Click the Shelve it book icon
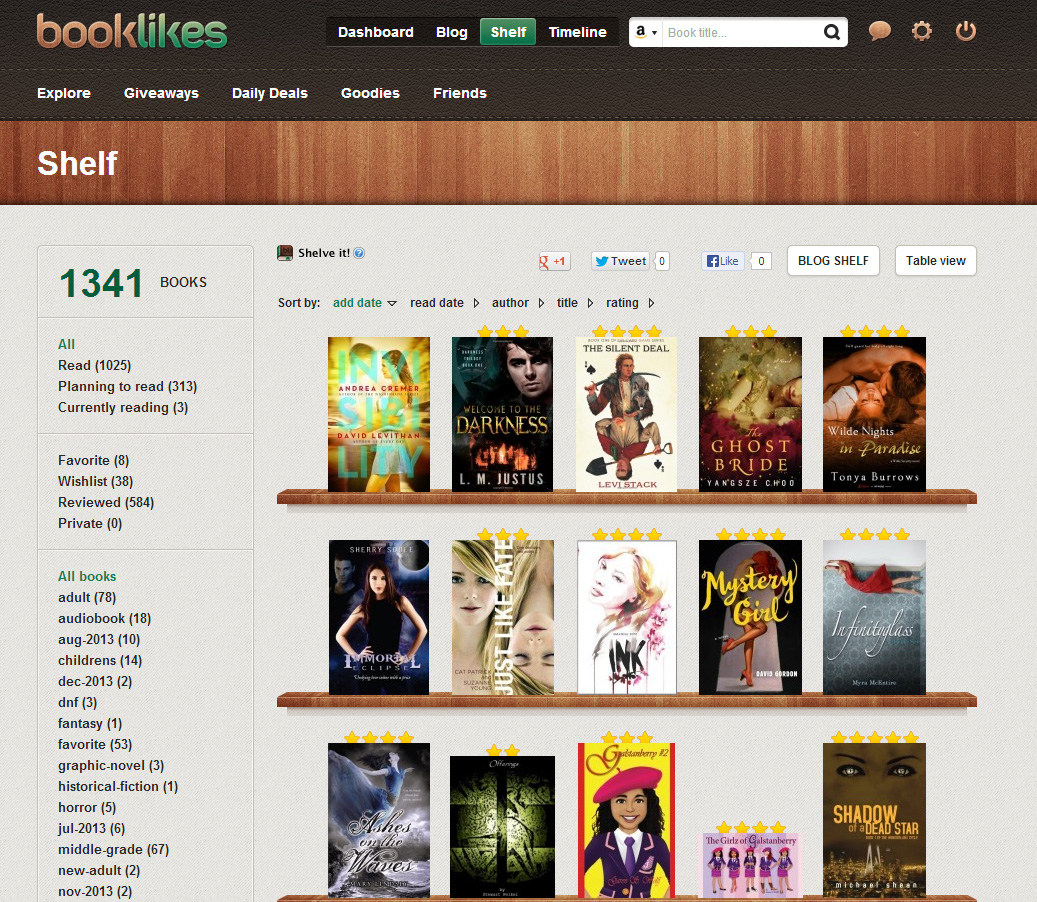 [x=285, y=253]
